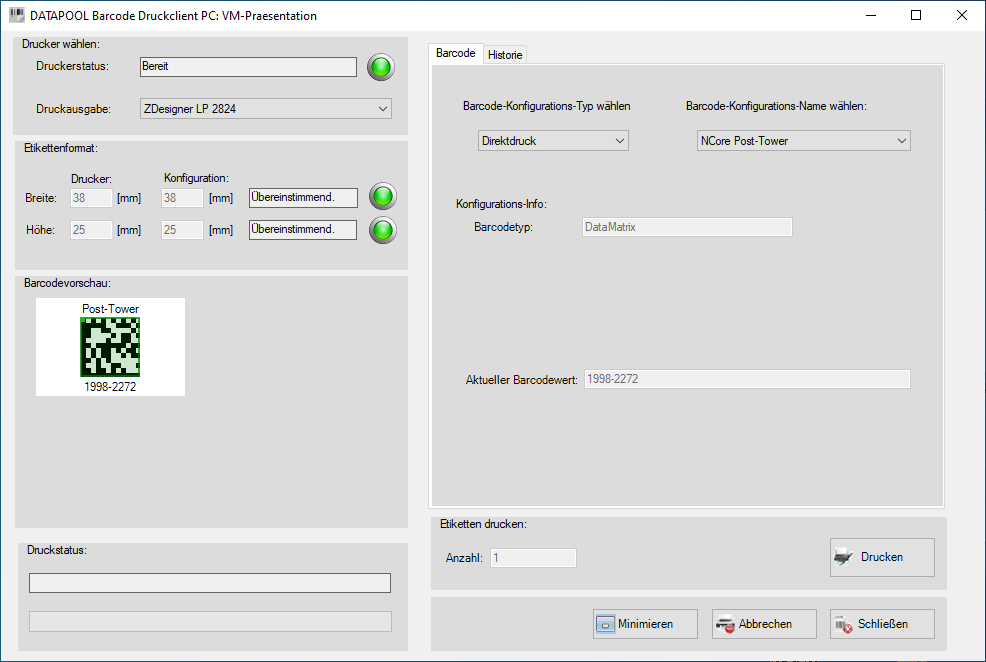Click the green Höhe match indicator light
The width and height of the screenshot is (986, 662).
[x=382, y=230]
